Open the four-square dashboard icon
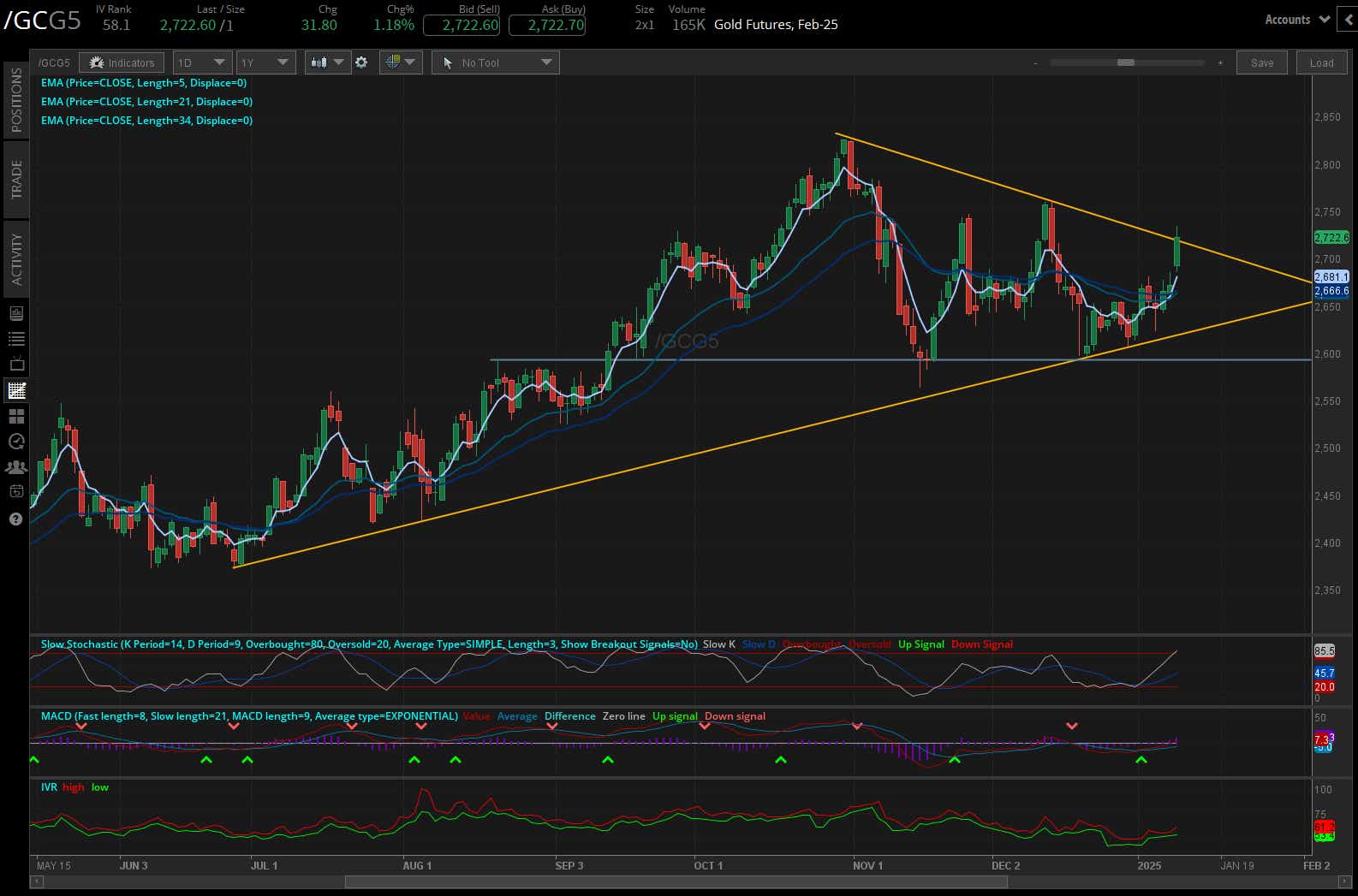Image resolution: width=1358 pixels, height=896 pixels. coord(15,417)
